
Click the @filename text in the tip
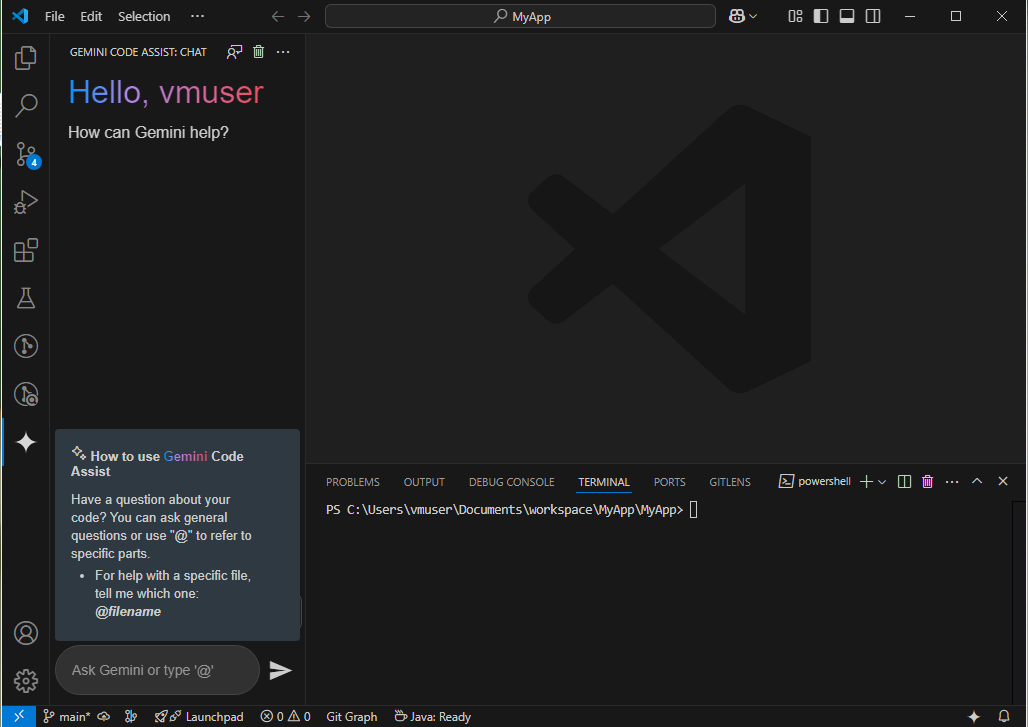(128, 612)
